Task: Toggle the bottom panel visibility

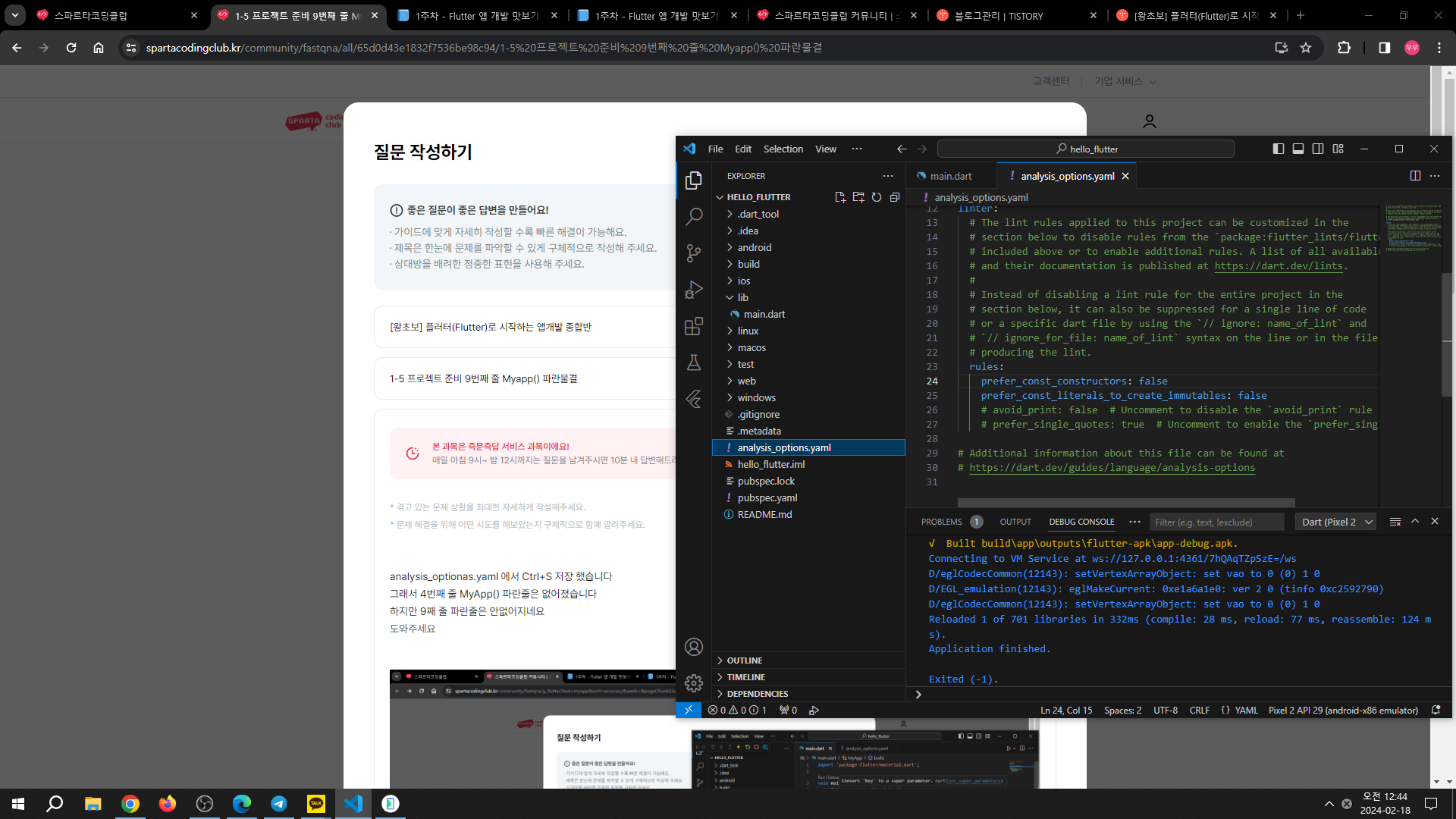Action: [x=1298, y=149]
